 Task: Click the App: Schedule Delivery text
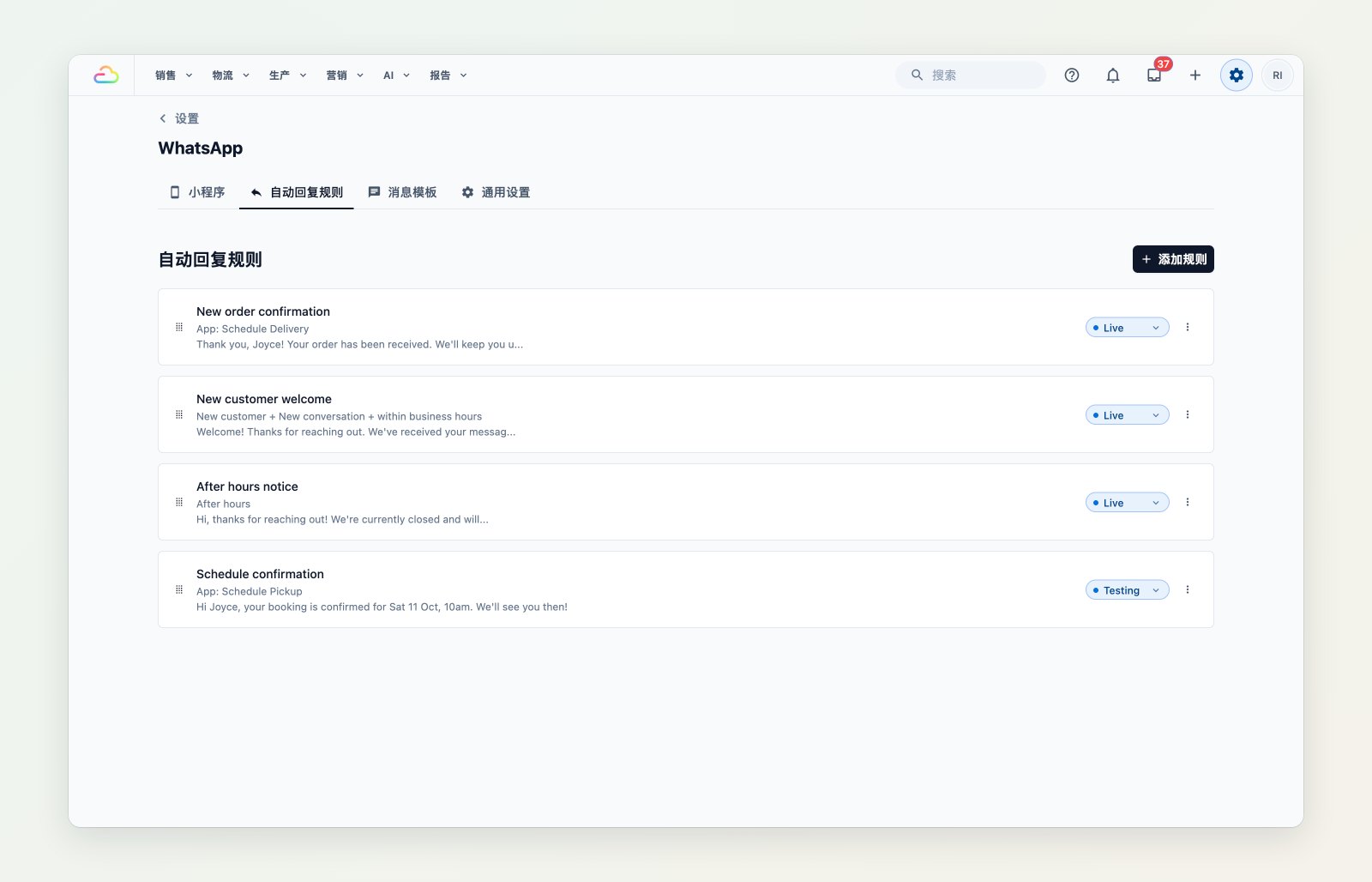click(x=252, y=329)
